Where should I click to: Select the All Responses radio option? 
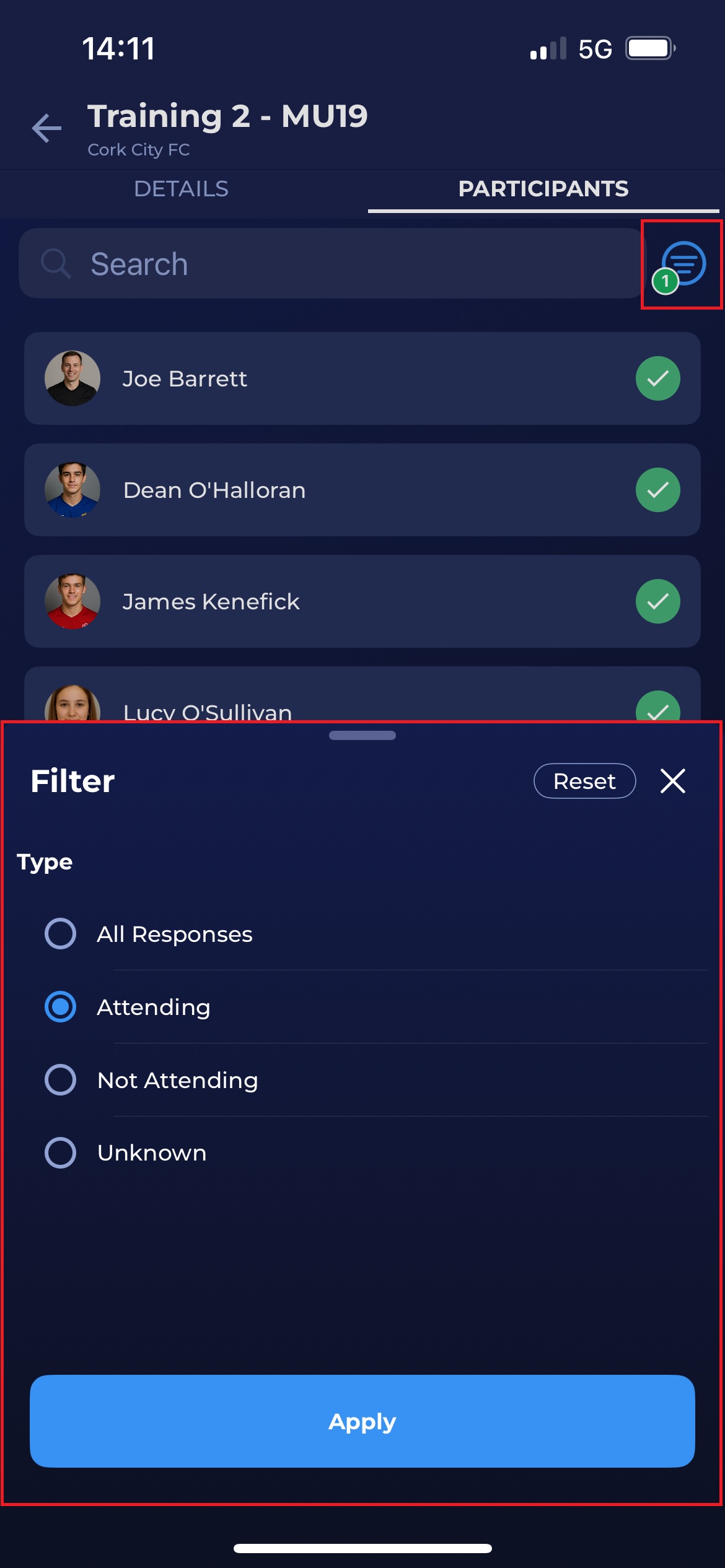[x=61, y=934]
